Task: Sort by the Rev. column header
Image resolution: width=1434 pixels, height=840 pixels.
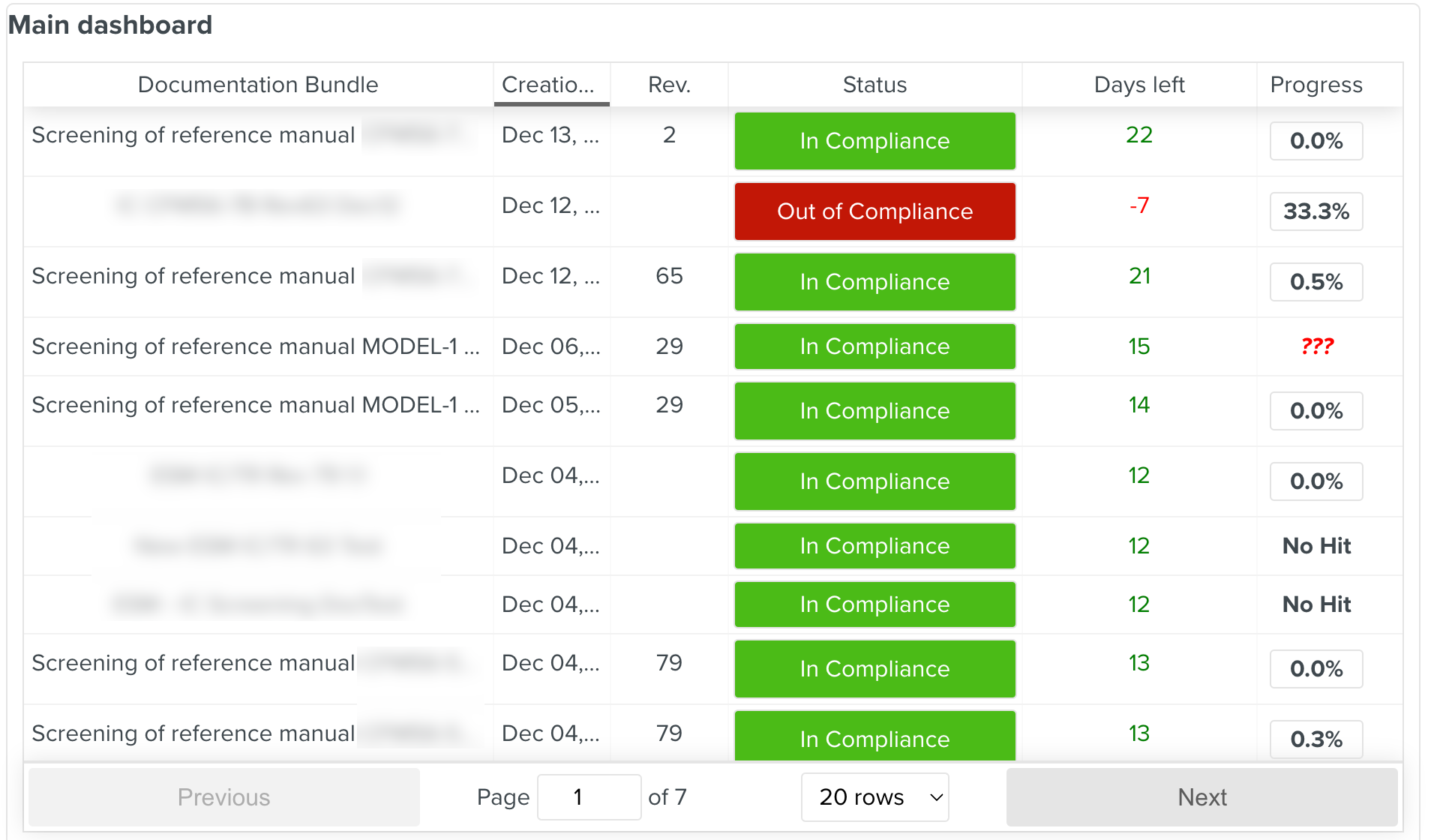Action: point(669,85)
